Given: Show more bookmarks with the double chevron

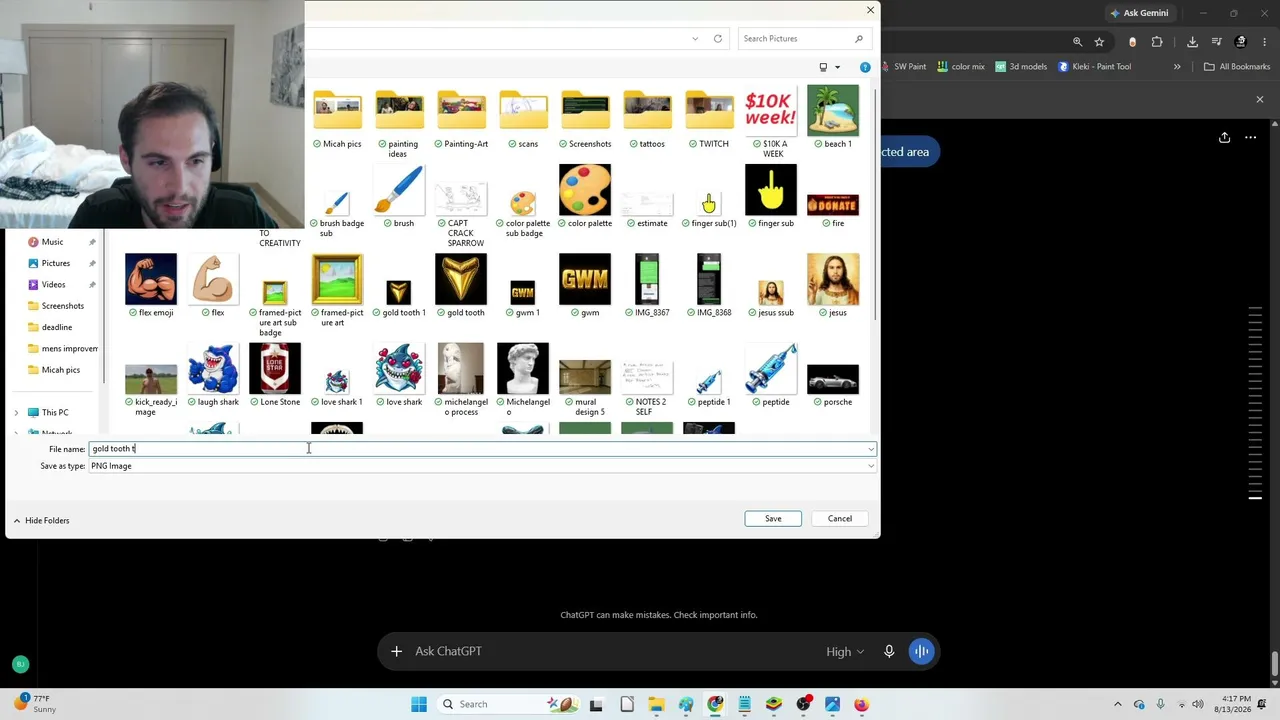Looking at the screenshot, I should [1177, 67].
